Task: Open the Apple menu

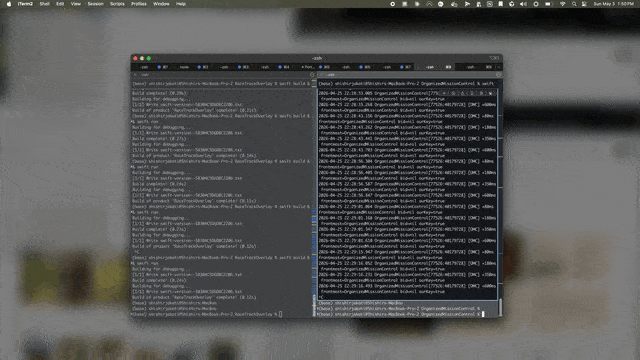Action: [9, 4]
